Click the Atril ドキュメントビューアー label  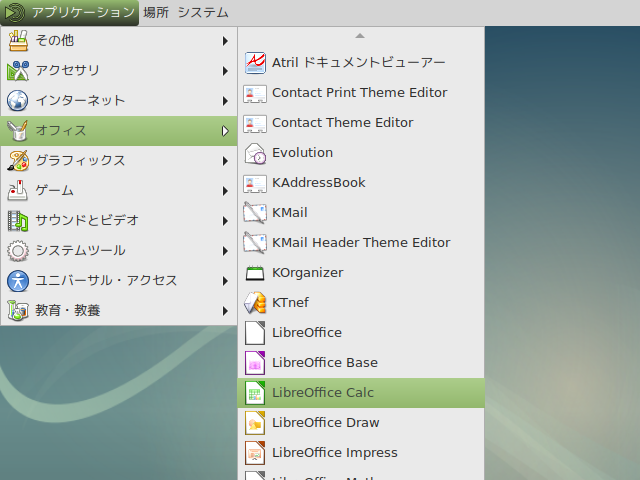coord(358,62)
